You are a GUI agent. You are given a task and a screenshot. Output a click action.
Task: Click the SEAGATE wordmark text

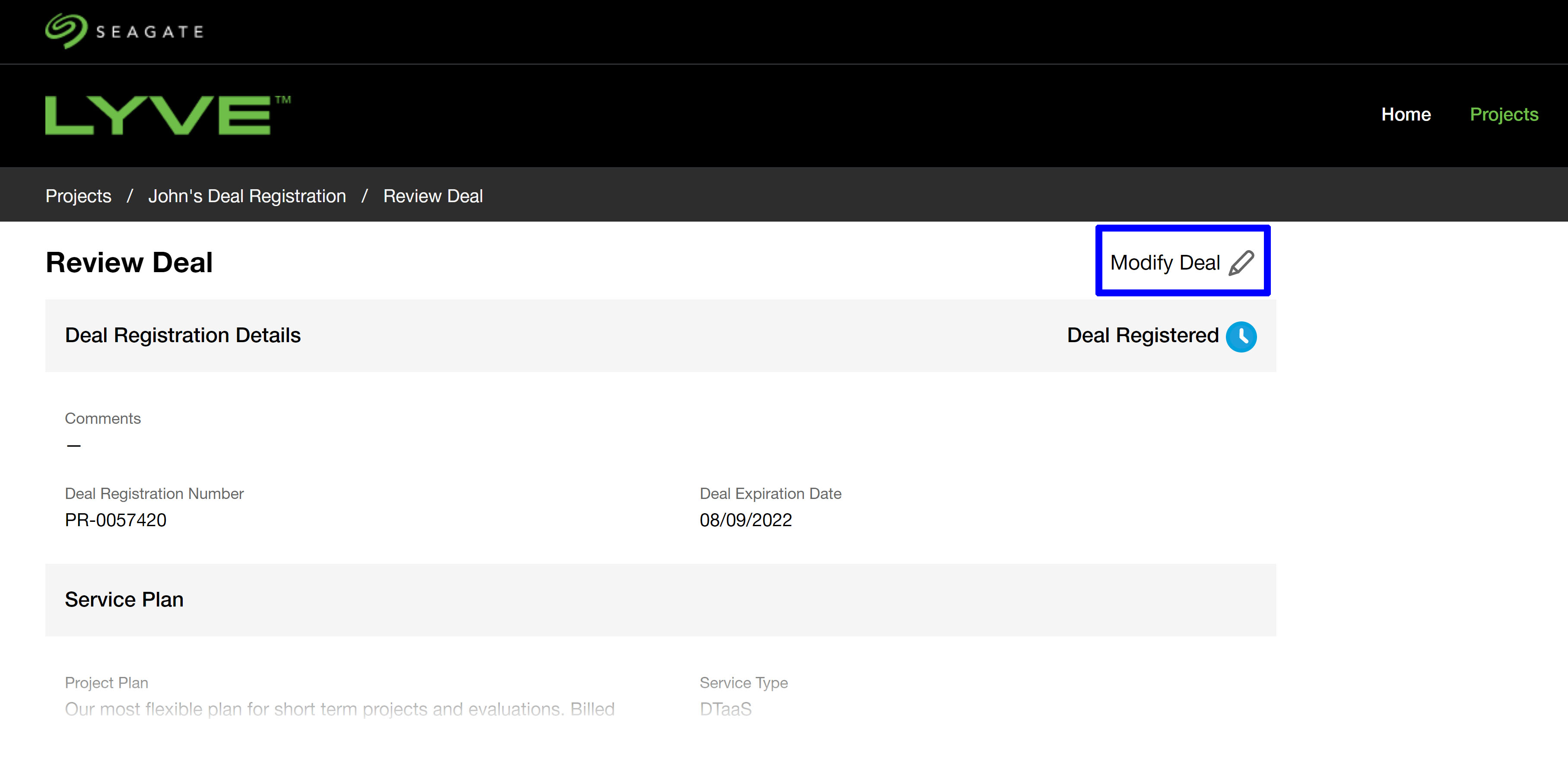[x=150, y=32]
